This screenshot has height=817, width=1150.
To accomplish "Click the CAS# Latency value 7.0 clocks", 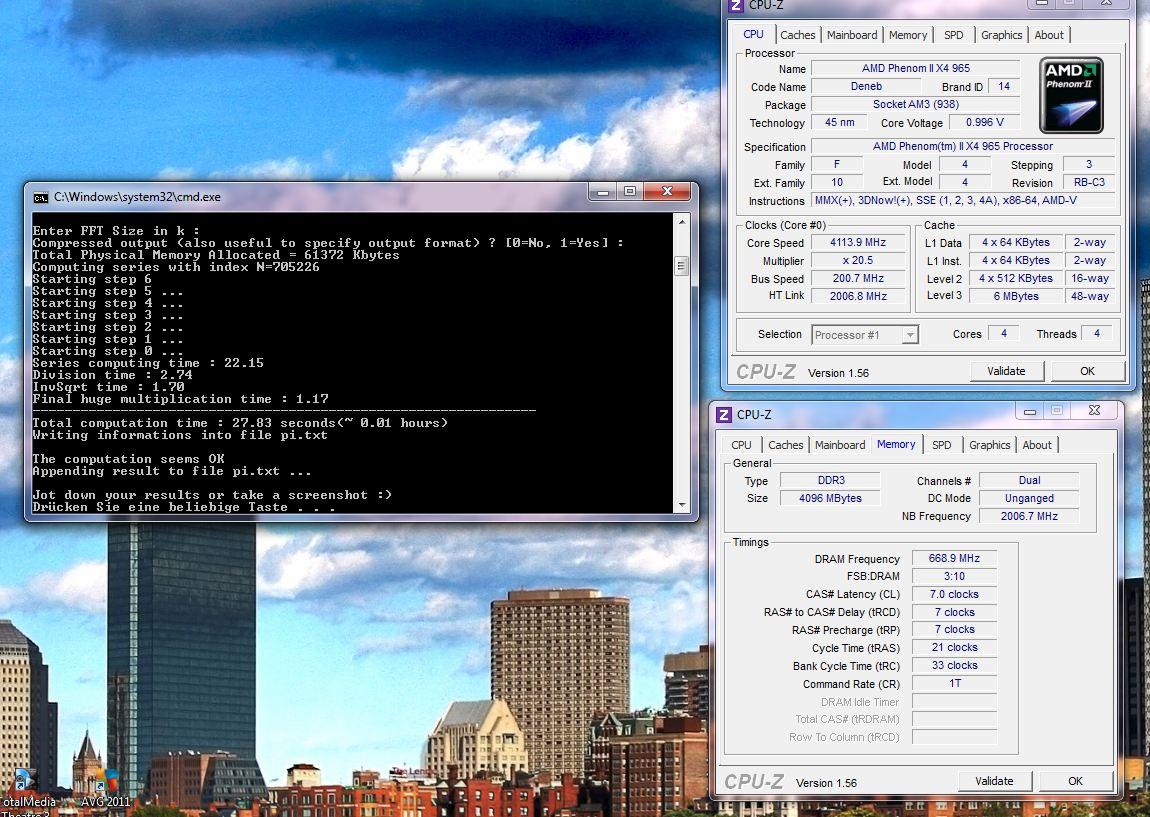I will [954, 595].
